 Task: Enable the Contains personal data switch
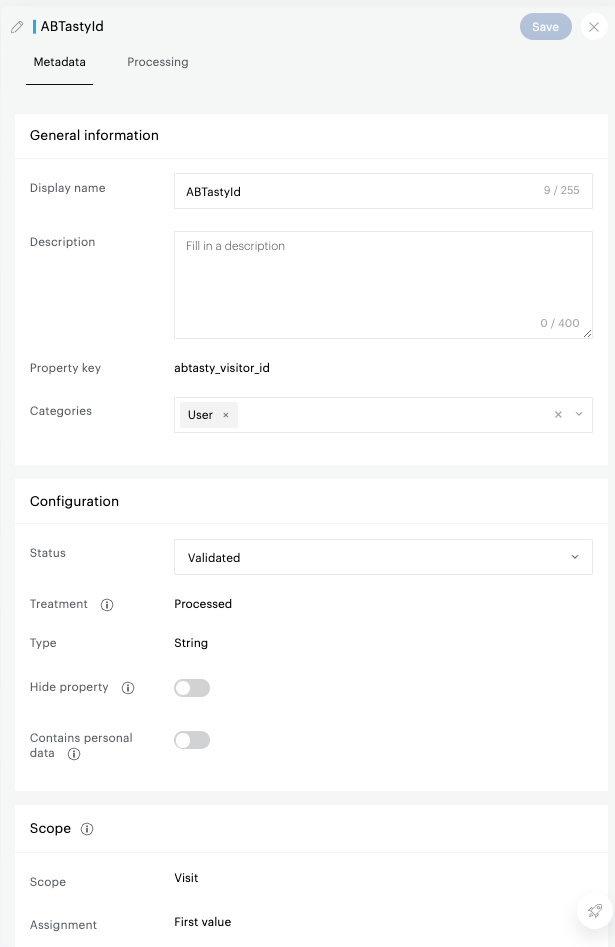coord(192,740)
